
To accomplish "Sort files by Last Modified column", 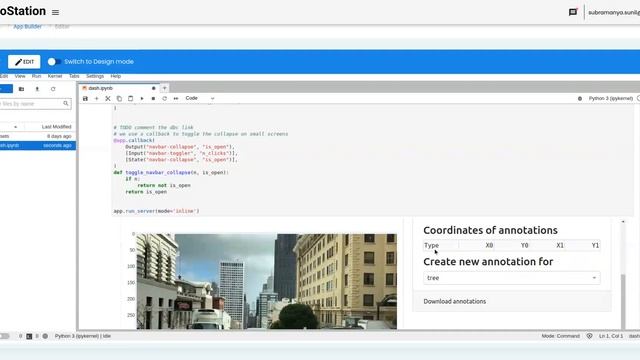I will (56, 127).
